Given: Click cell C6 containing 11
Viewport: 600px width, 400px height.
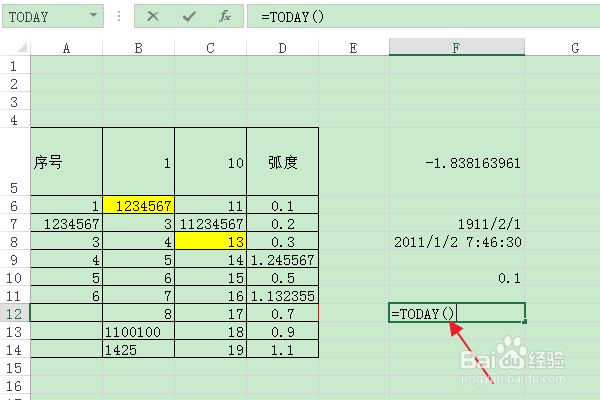Looking at the screenshot, I should [210, 205].
